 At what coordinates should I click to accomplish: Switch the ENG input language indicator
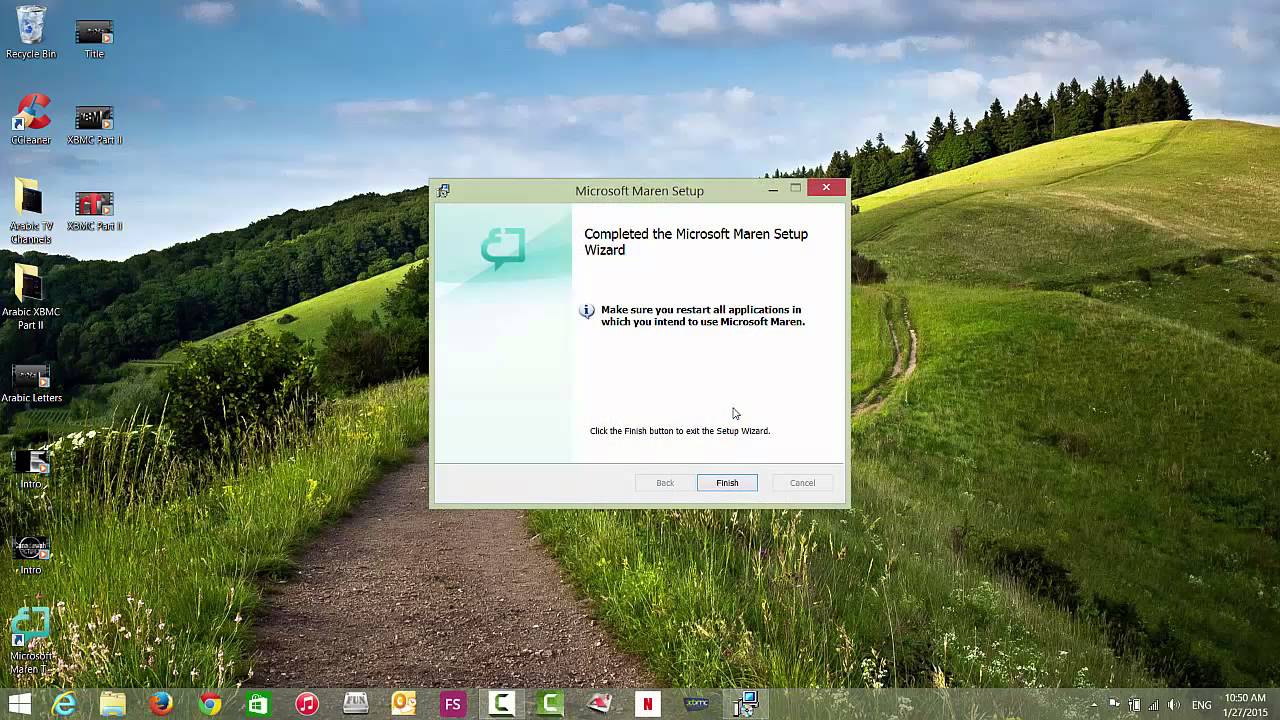[1202, 705]
